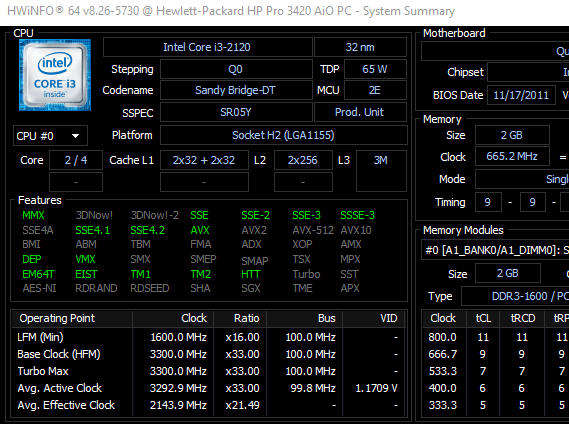Click the 32 nm process value
This screenshot has height=424, width=569.
point(360,47)
